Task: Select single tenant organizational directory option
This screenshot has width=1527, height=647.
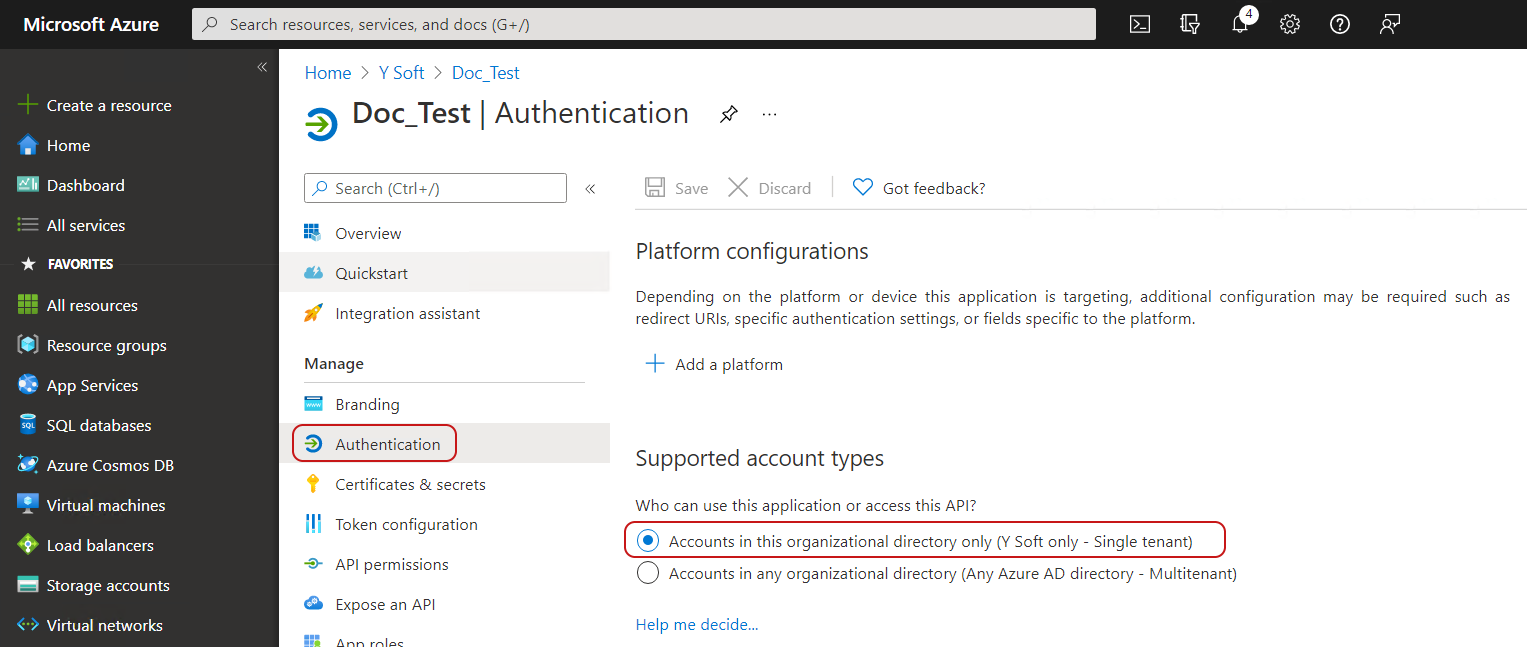Action: (x=648, y=541)
